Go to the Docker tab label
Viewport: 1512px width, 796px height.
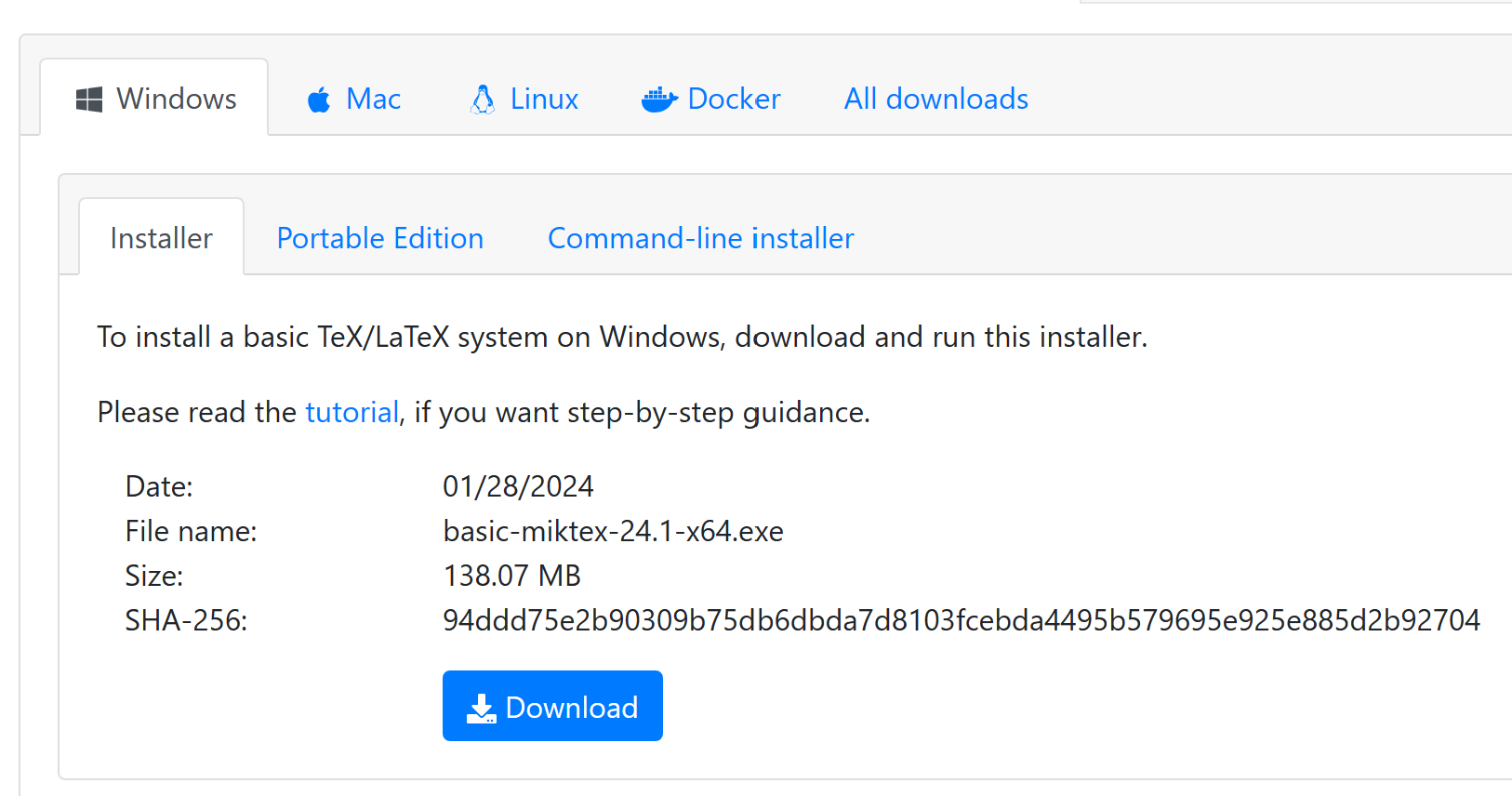[734, 99]
